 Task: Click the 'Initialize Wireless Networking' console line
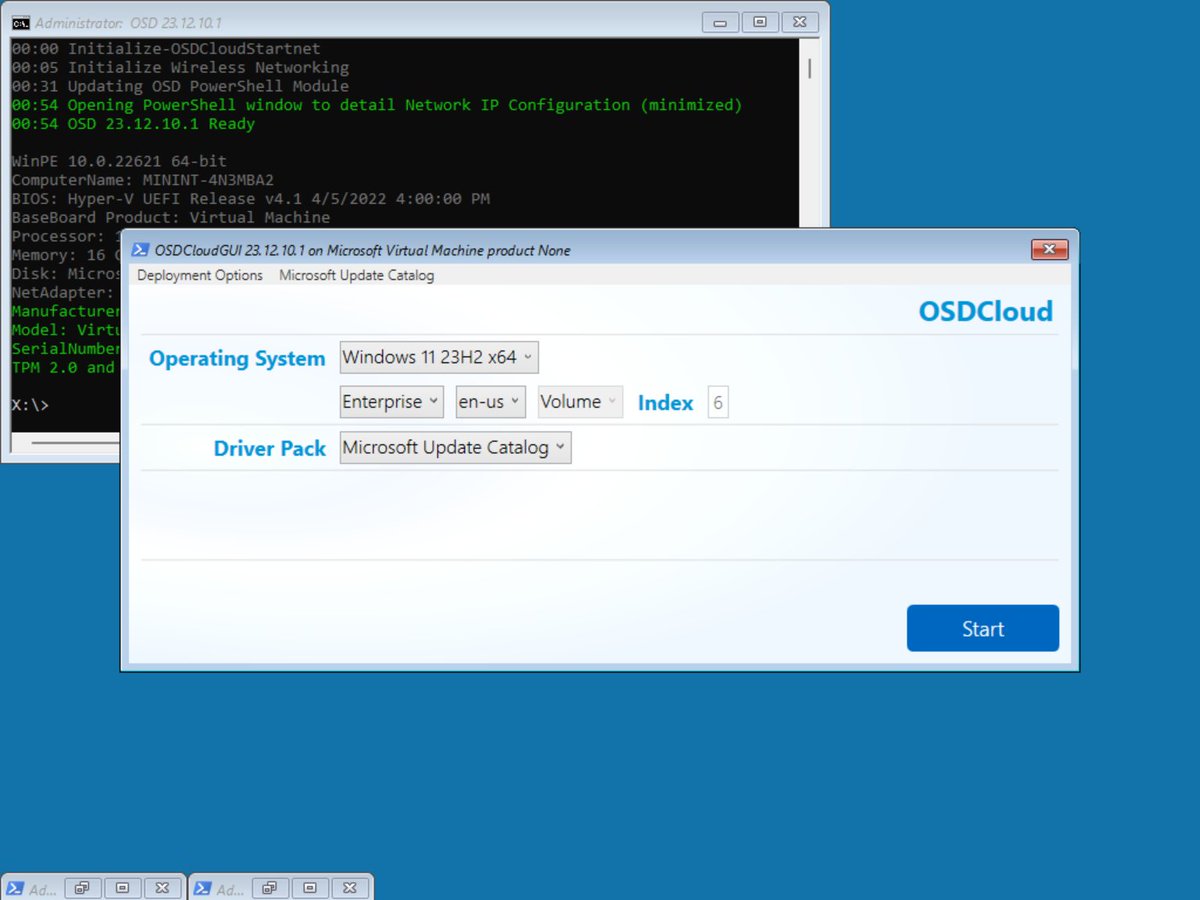pos(180,67)
